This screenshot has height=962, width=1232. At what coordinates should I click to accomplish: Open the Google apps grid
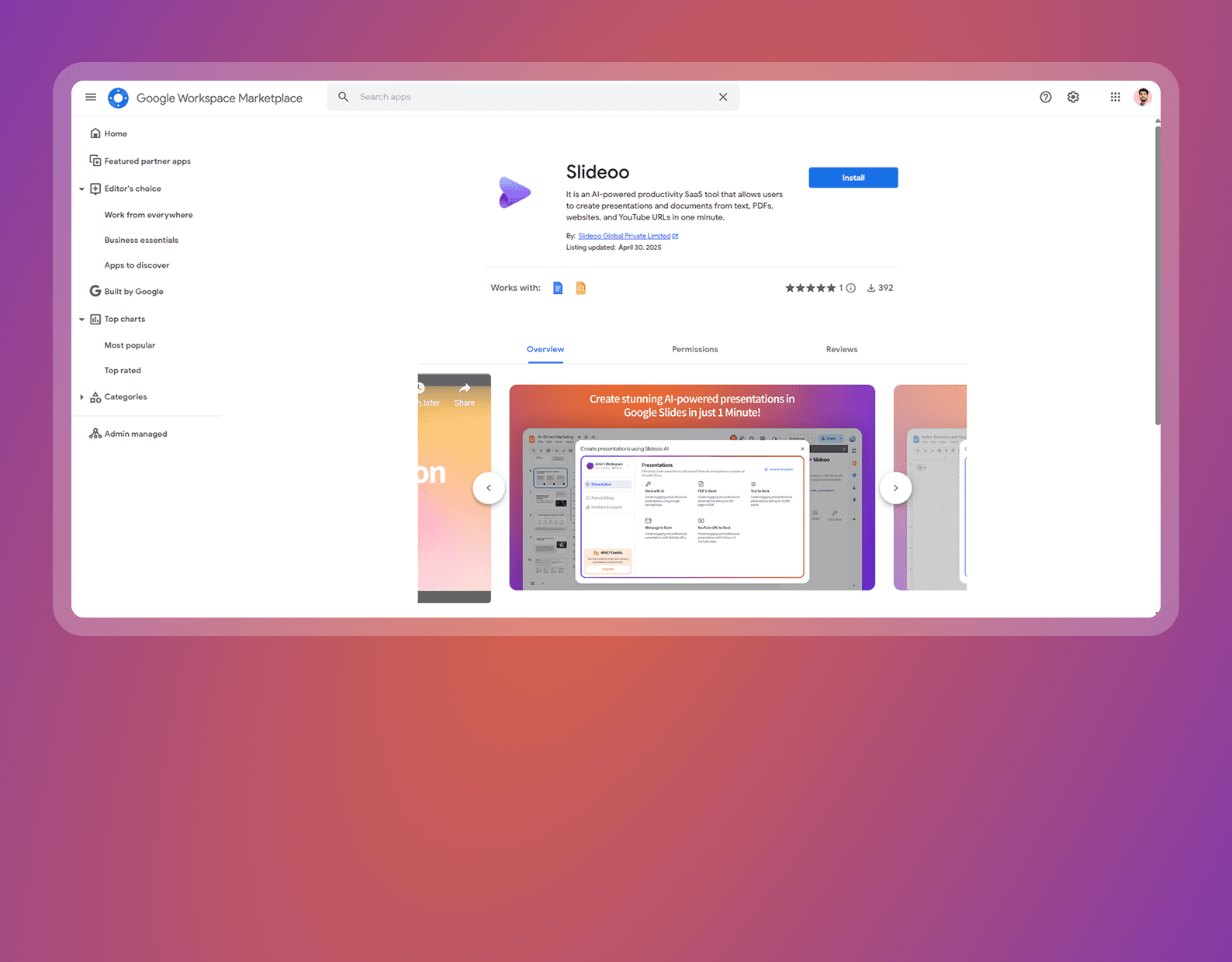(1115, 97)
